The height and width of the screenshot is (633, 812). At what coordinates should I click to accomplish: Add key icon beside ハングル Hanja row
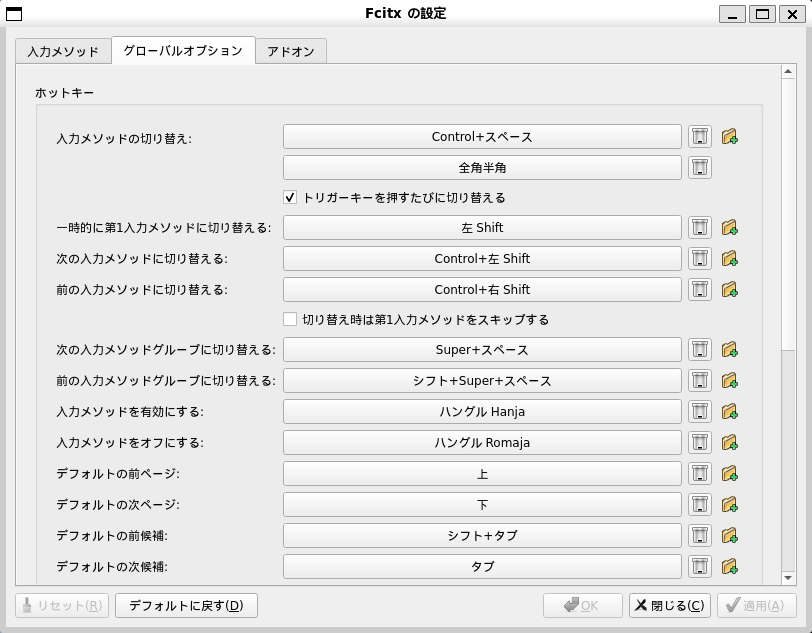tap(729, 411)
